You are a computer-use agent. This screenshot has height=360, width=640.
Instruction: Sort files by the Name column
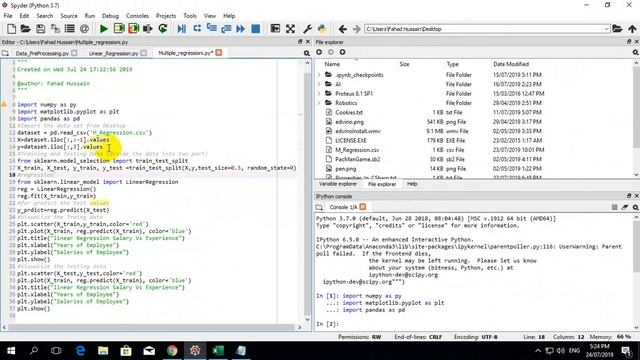[332, 64]
